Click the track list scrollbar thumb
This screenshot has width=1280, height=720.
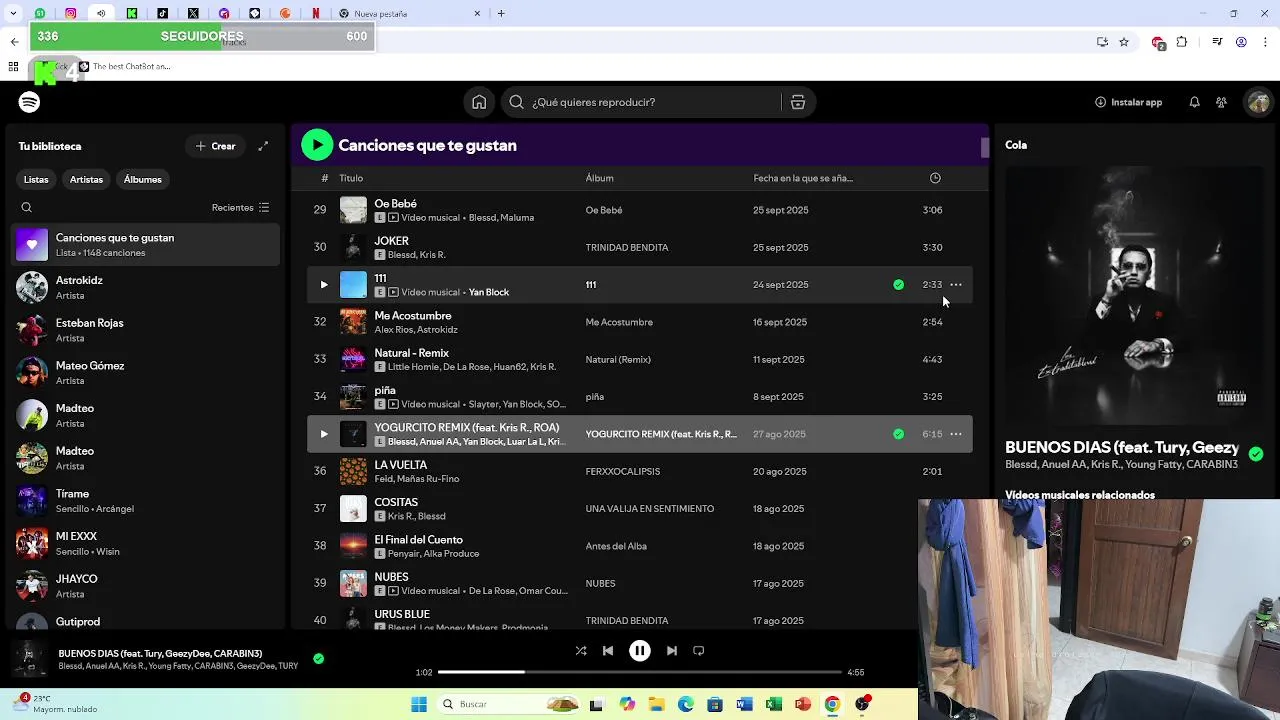click(985, 148)
